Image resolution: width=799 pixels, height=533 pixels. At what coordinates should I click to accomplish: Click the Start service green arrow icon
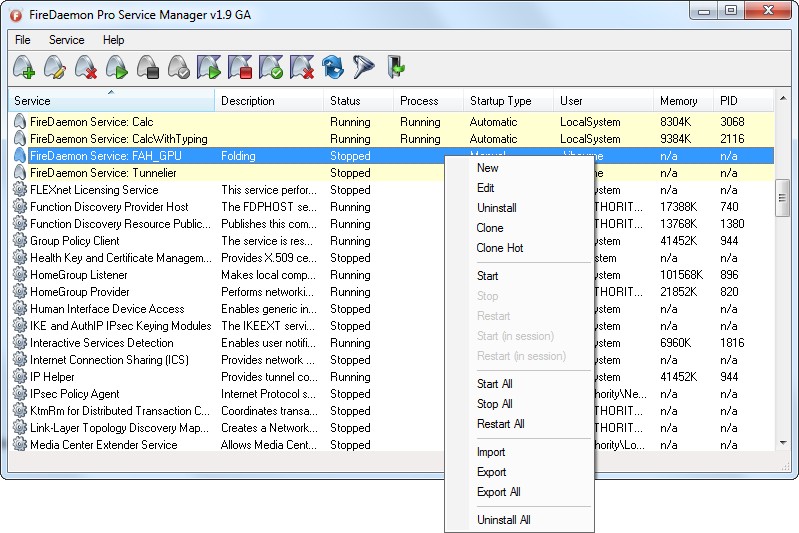(117, 68)
